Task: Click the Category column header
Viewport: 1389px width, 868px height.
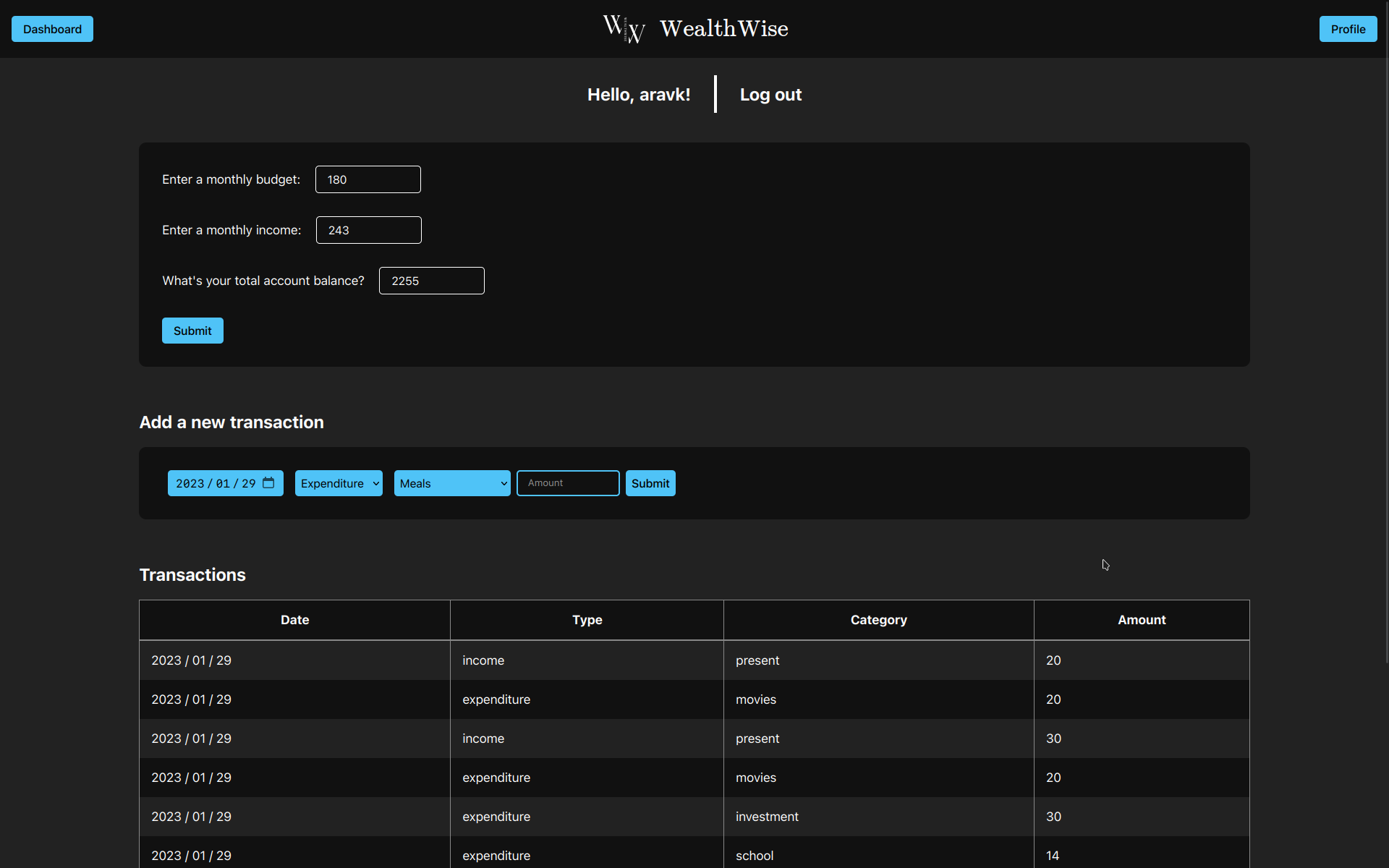Action: click(x=878, y=620)
